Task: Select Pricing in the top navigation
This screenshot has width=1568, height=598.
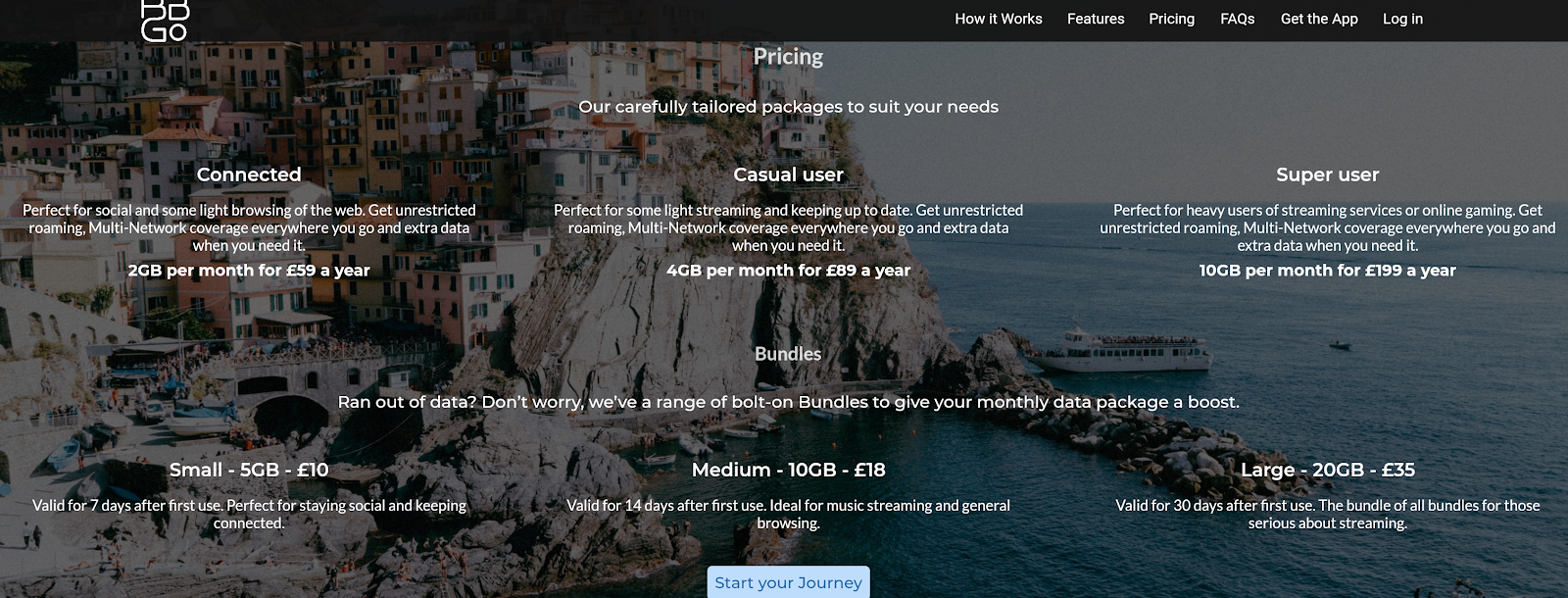Action: coord(1171,19)
